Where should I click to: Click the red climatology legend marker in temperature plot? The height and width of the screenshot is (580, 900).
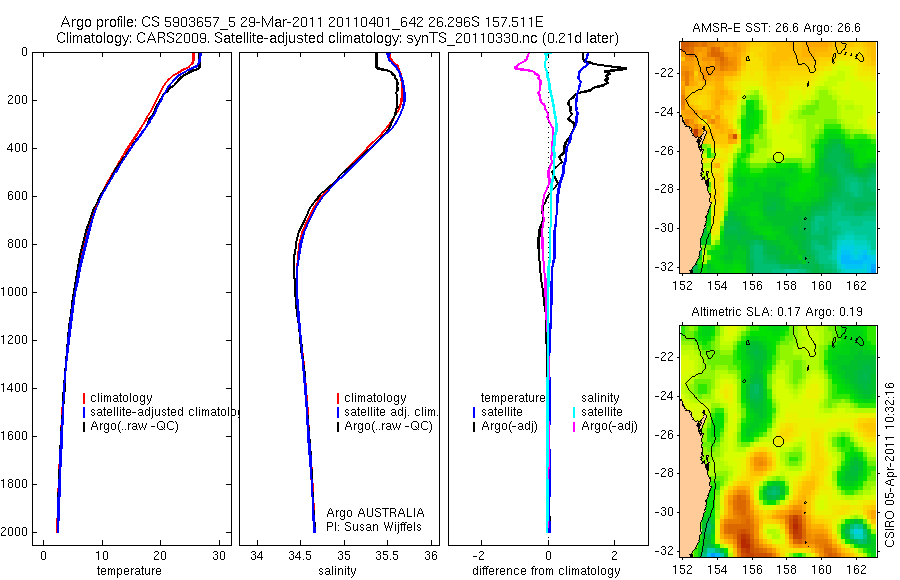pos(84,398)
